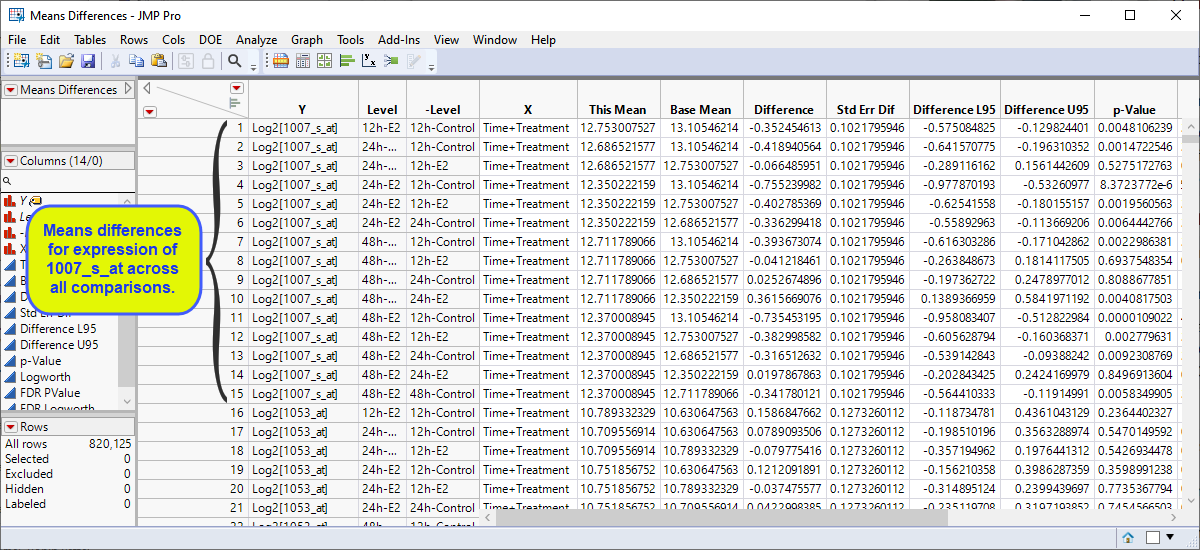The height and width of the screenshot is (550, 1200).
Task: Click the Copy icon in the toolbar
Action: [137, 62]
